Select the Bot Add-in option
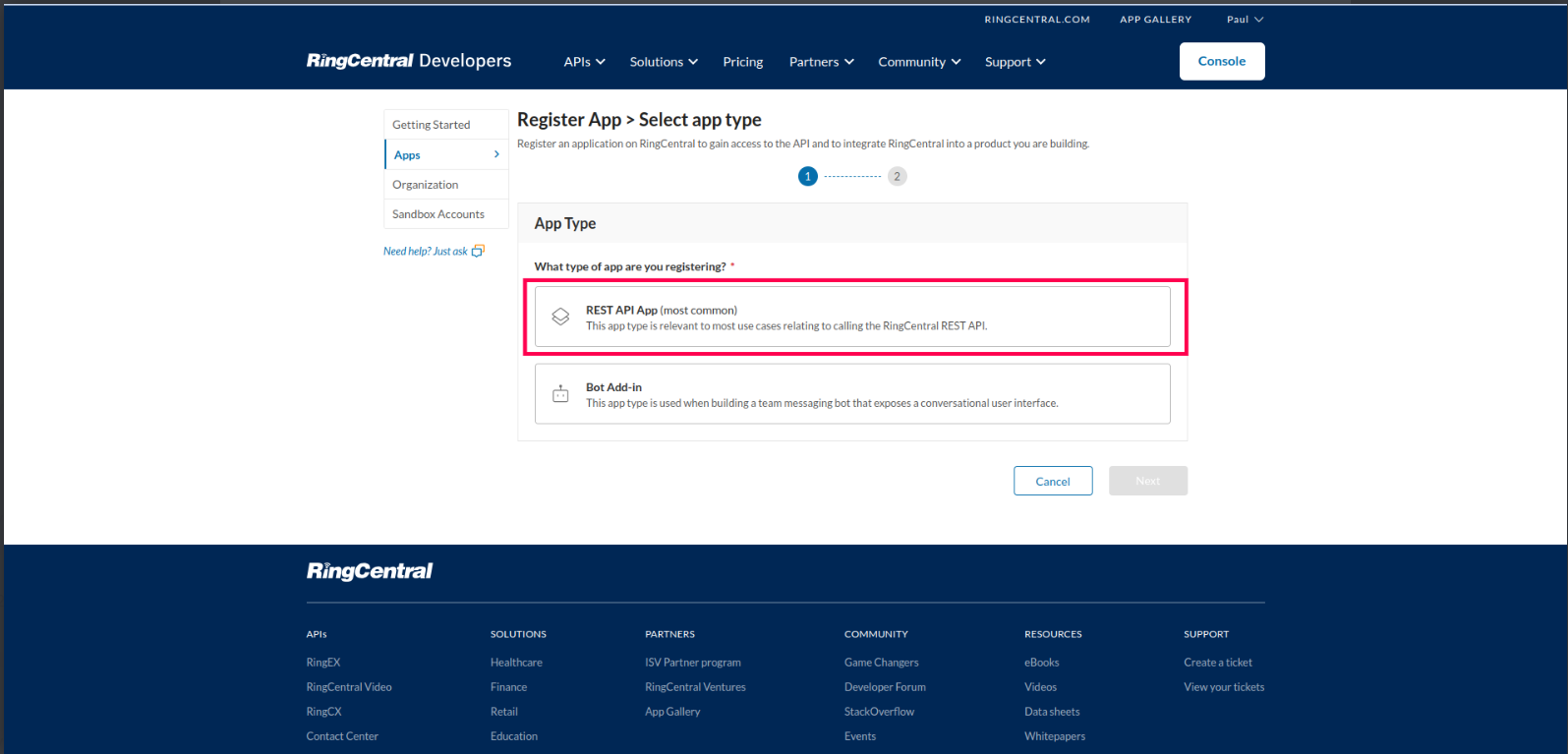 tap(852, 394)
